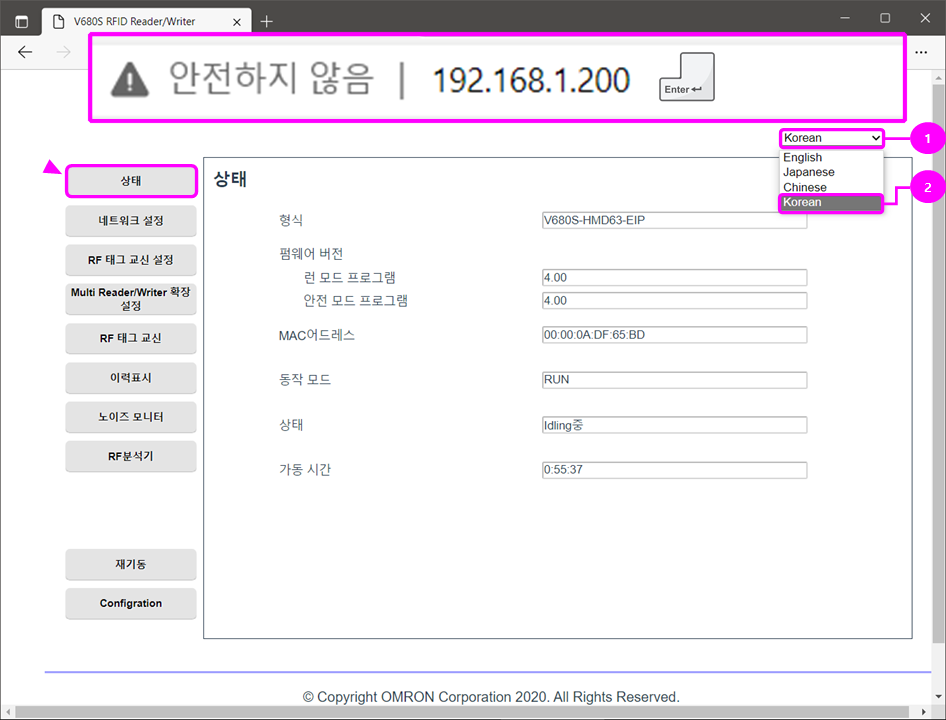Open the RF 태그 교신 page
The width and height of the screenshot is (946, 720).
point(131,339)
